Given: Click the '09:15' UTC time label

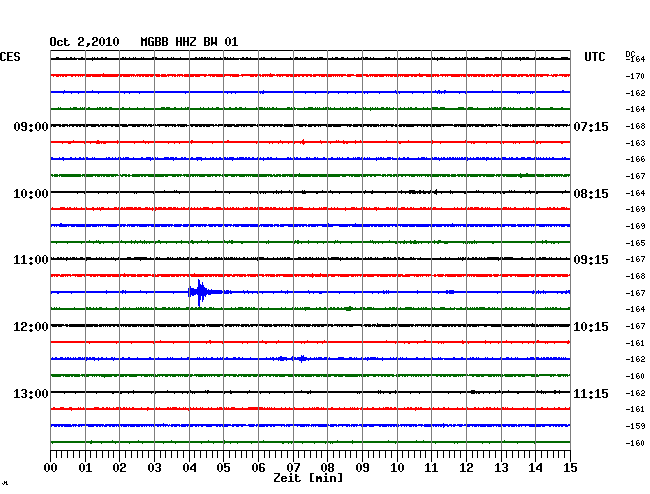Looking at the screenshot, I should point(591,260).
